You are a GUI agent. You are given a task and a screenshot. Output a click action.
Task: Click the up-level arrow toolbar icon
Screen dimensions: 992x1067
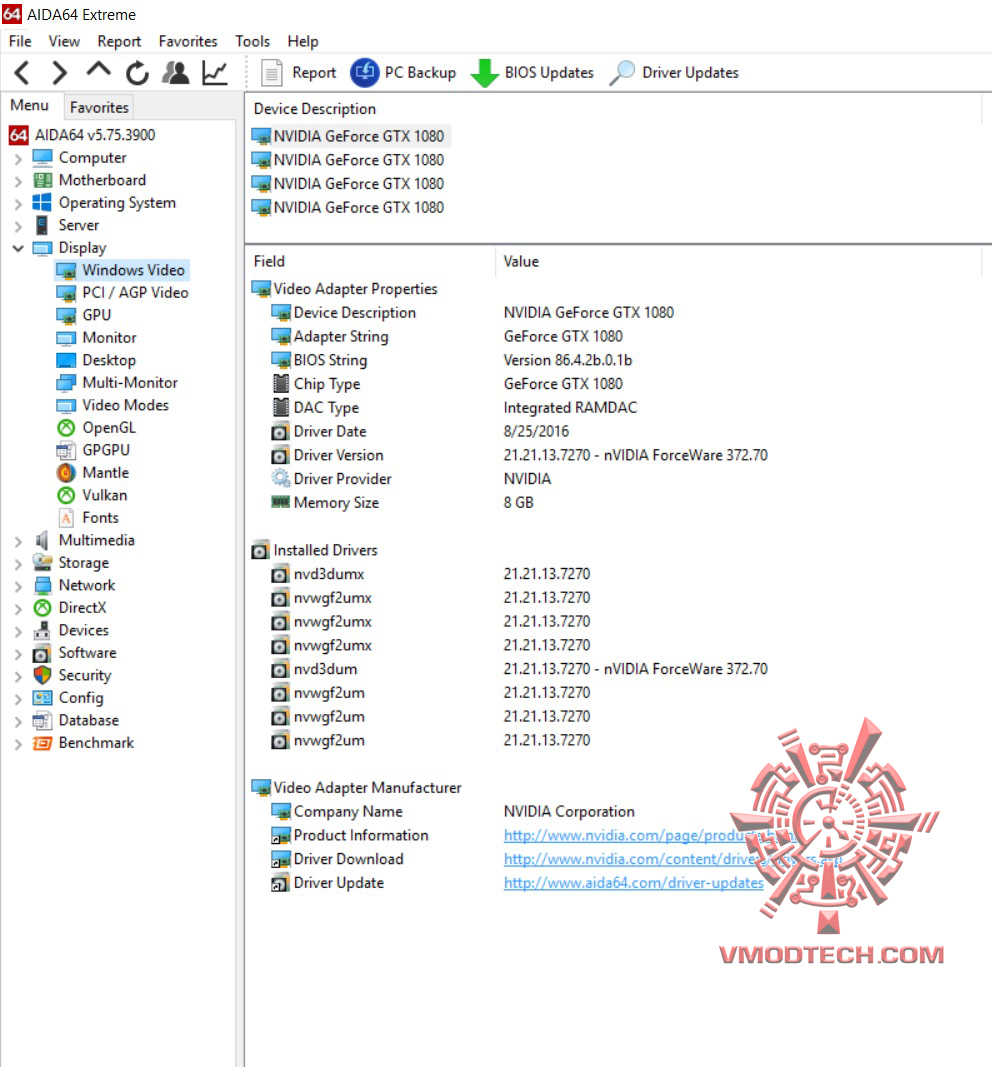pos(99,70)
